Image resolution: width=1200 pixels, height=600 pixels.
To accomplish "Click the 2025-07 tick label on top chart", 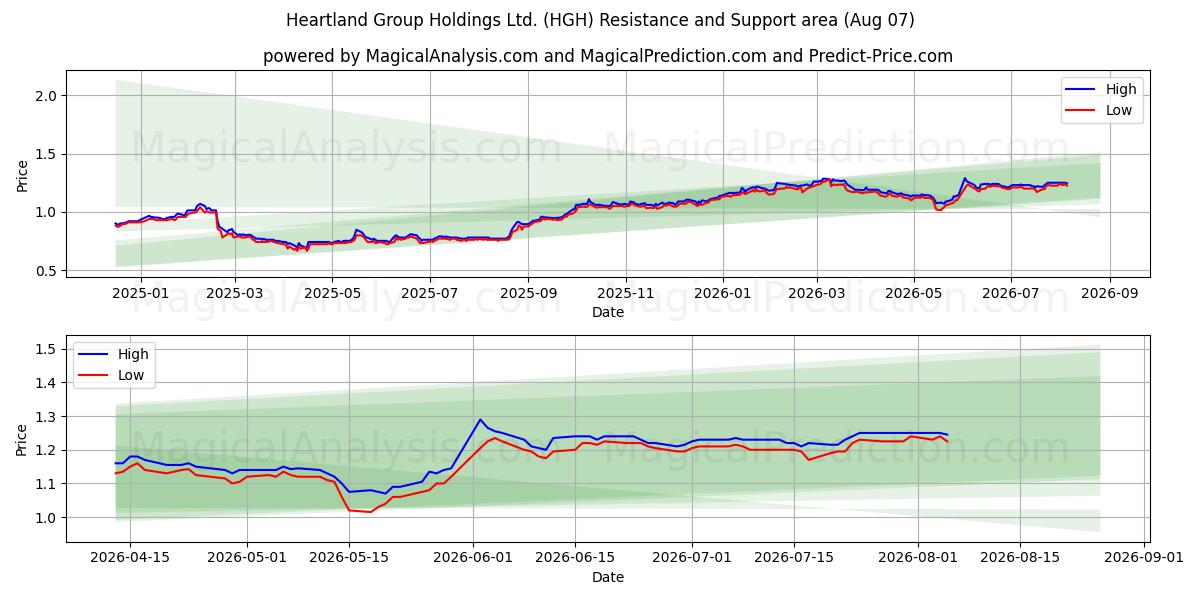I will [x=430, y=293].
